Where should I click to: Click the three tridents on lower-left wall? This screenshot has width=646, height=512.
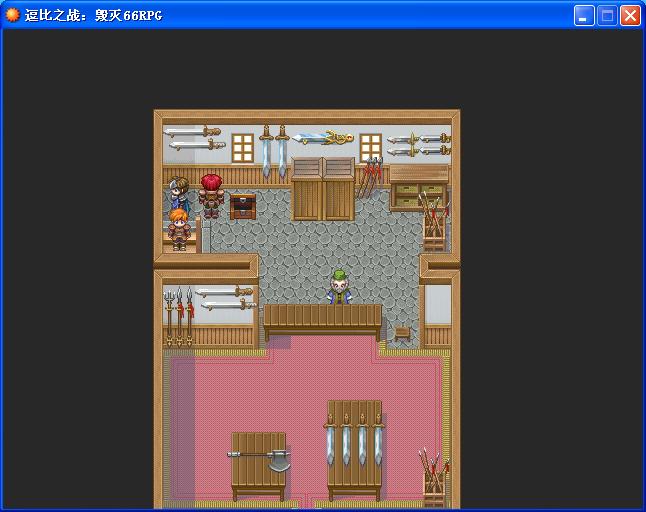pos(179,317)
